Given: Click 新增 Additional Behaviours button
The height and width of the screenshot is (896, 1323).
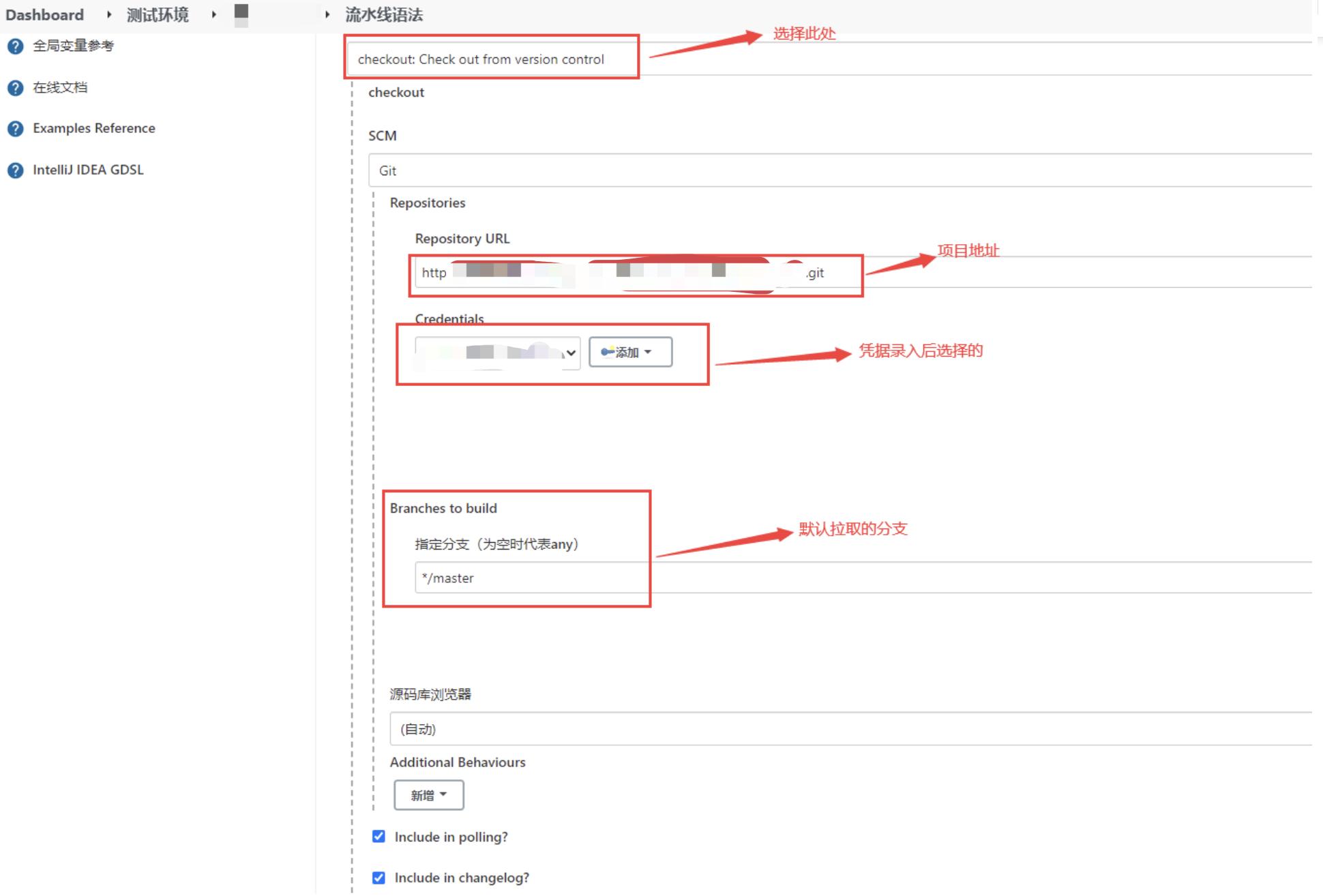Looking at the screenshot, I should click(x=428, y=795).
